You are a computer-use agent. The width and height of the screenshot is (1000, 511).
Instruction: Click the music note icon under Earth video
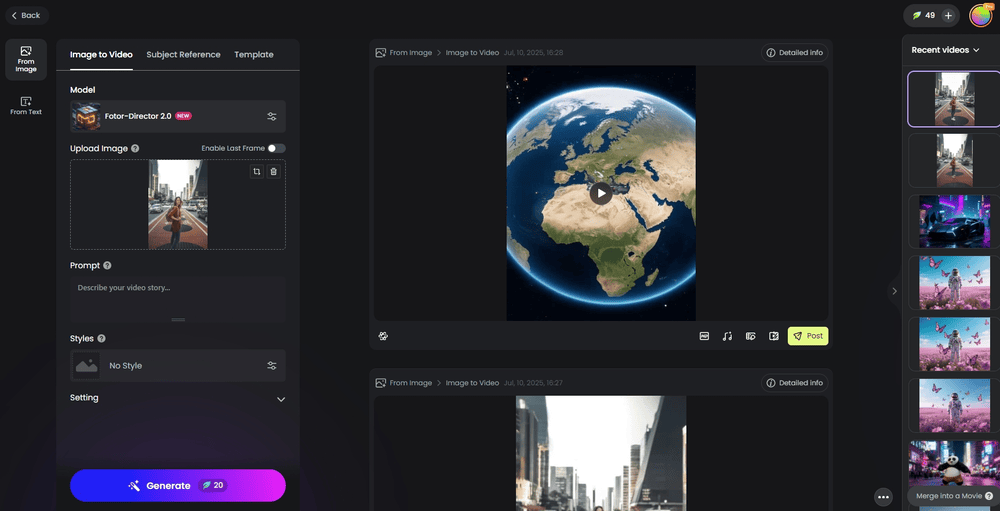coord(727,336)
